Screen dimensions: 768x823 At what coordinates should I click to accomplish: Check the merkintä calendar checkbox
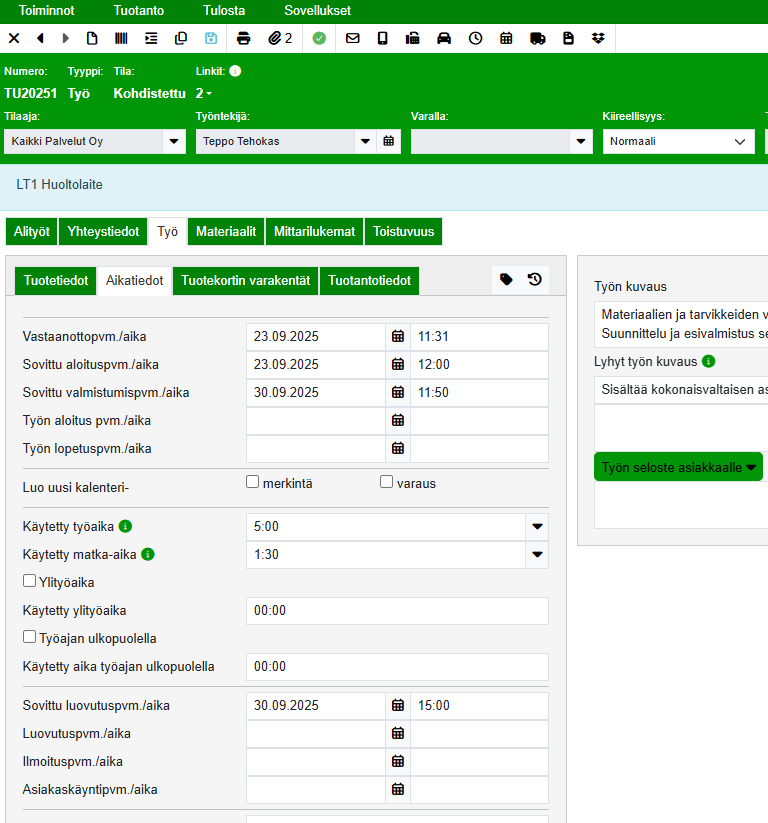pos(253,482)
